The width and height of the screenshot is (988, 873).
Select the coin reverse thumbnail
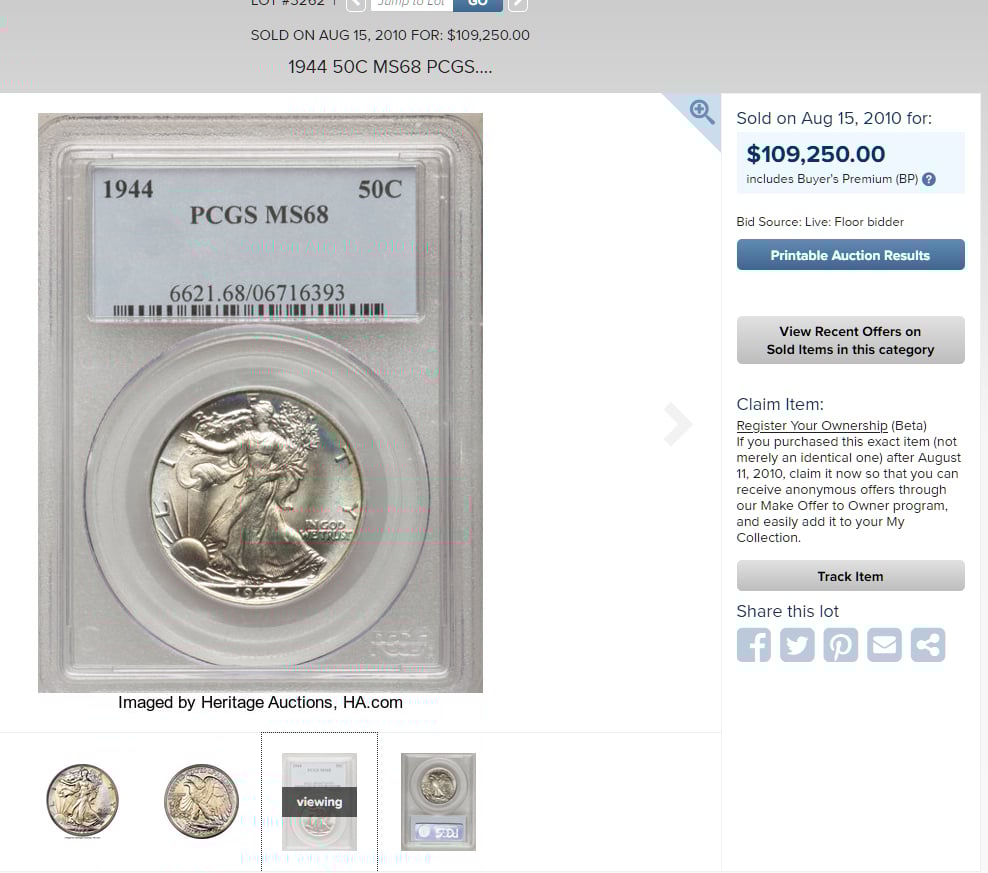(x=202, y=801)
